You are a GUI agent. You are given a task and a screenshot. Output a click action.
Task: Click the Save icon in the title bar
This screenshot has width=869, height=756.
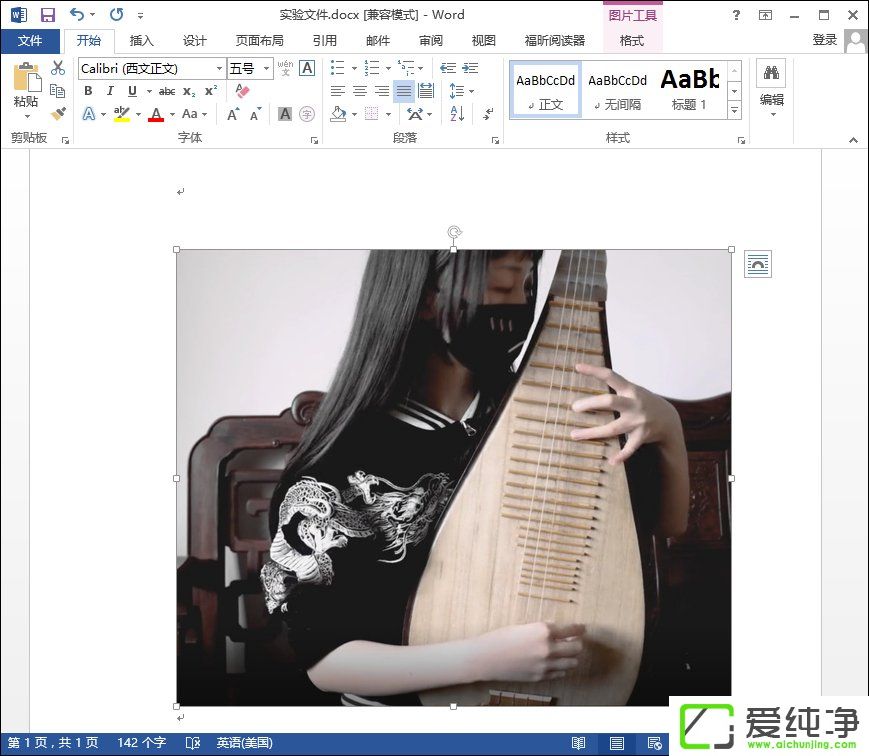click(x=47, y=15)
